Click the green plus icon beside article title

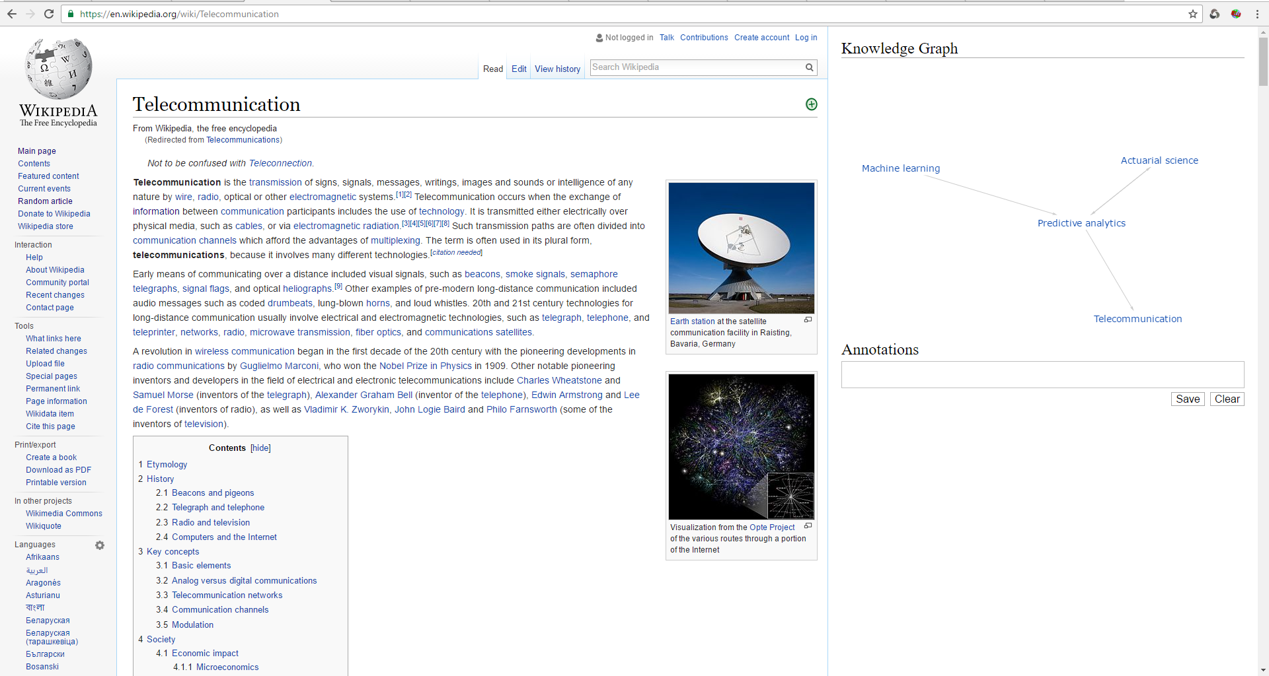(x=811, y=104)
